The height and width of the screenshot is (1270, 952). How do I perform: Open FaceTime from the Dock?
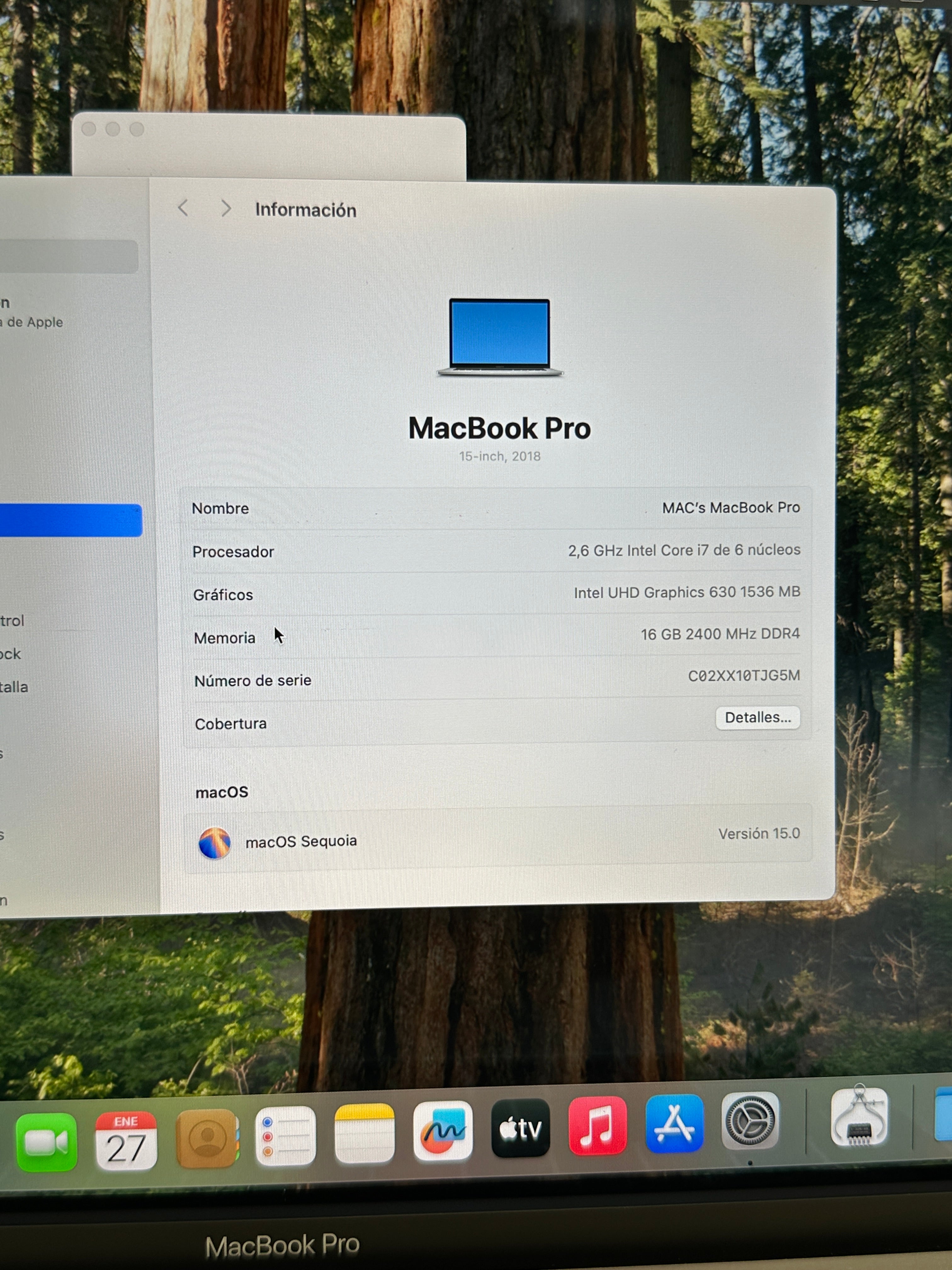(x=47, y=1142)
